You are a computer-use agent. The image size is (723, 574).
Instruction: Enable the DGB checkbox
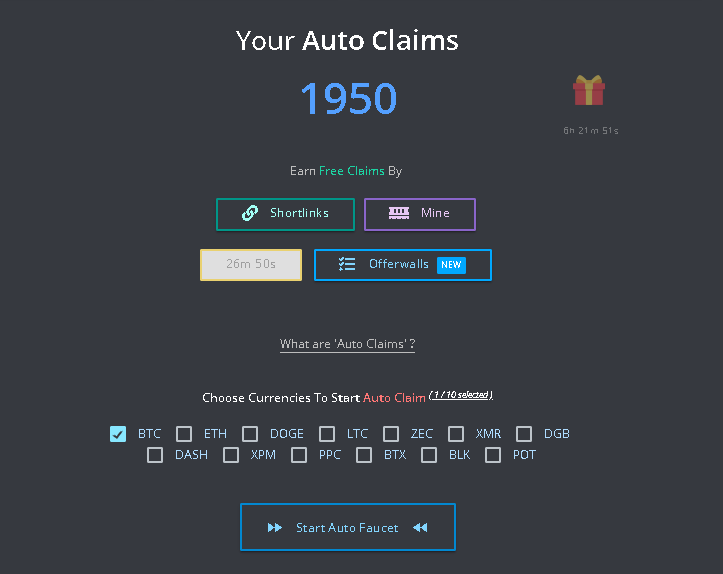pos(524,434)
